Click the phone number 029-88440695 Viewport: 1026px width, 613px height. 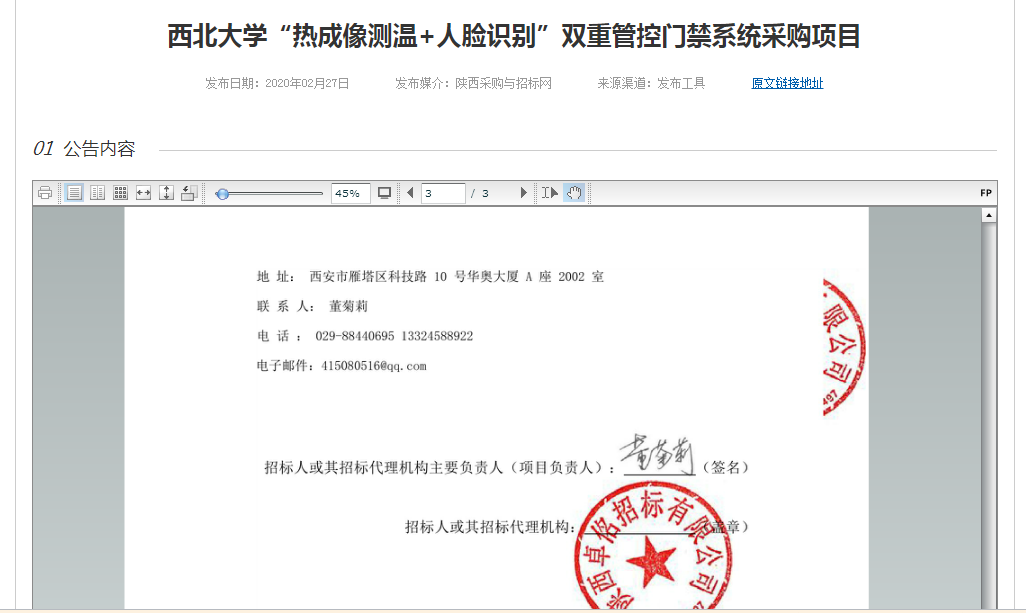tap(355, 336)
